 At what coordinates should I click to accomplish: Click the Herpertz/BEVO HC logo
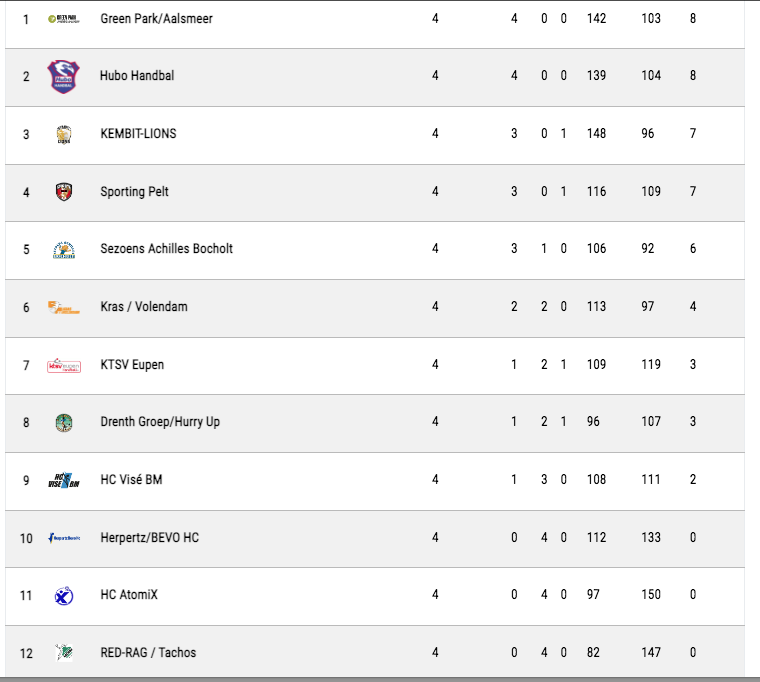63,538
